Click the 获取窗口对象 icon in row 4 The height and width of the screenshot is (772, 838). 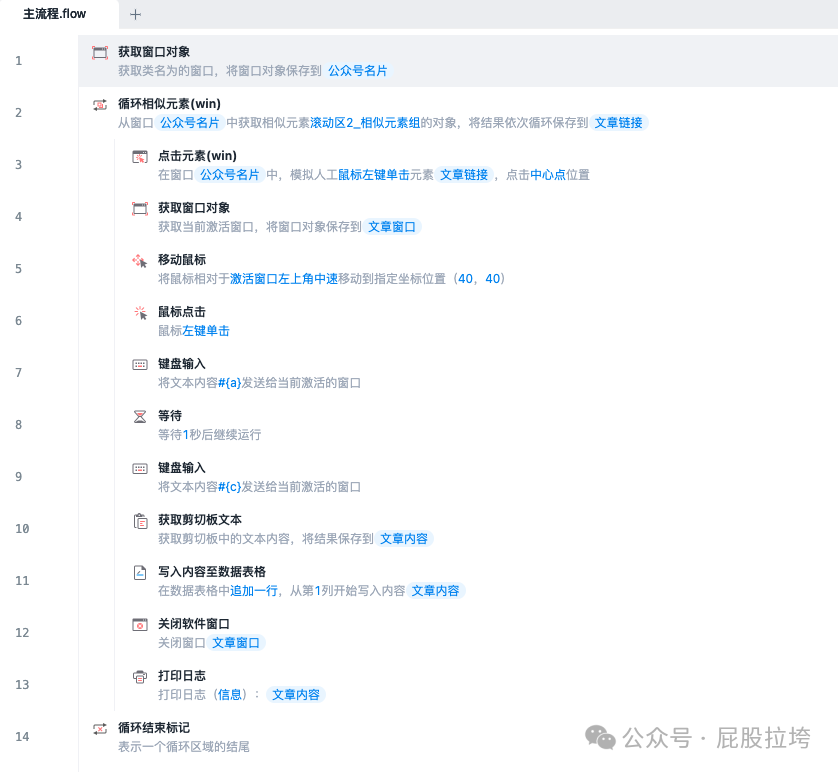click(140, 208)
